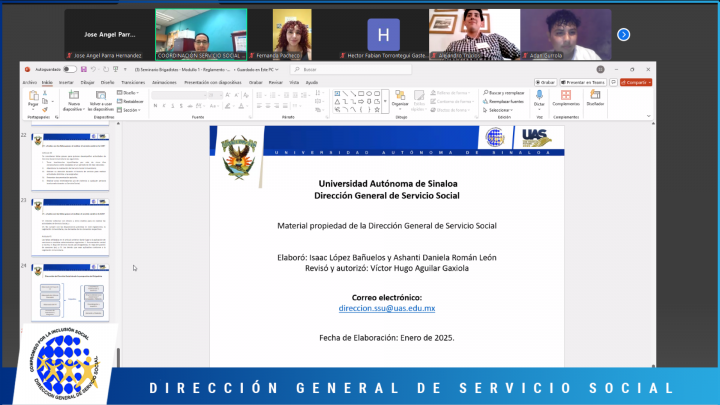Open the Archivo menu
Viewport: 720px width, 405px height.
[30, 83]
